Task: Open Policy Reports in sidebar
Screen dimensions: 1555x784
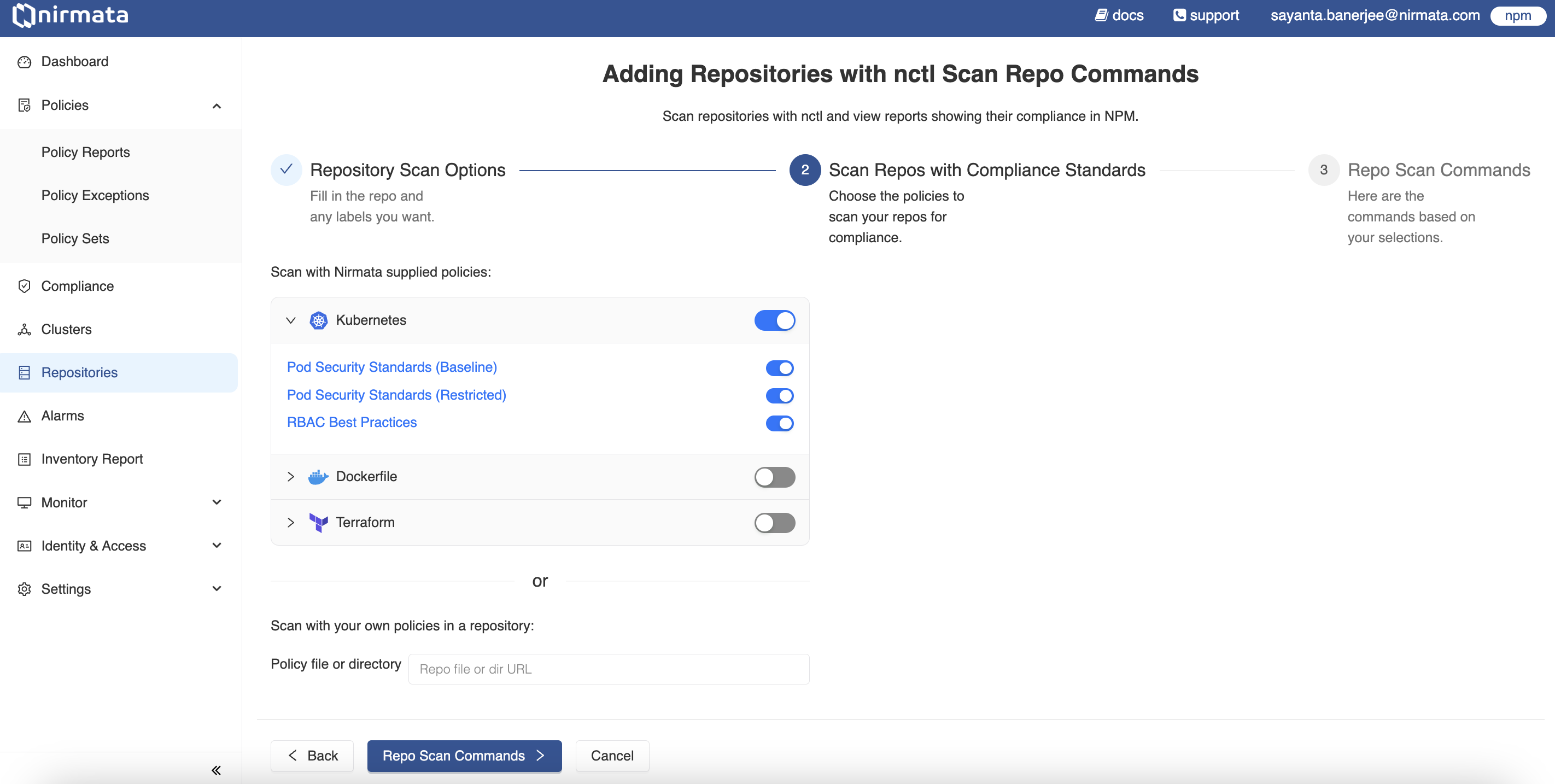Action: pos(86,152)
